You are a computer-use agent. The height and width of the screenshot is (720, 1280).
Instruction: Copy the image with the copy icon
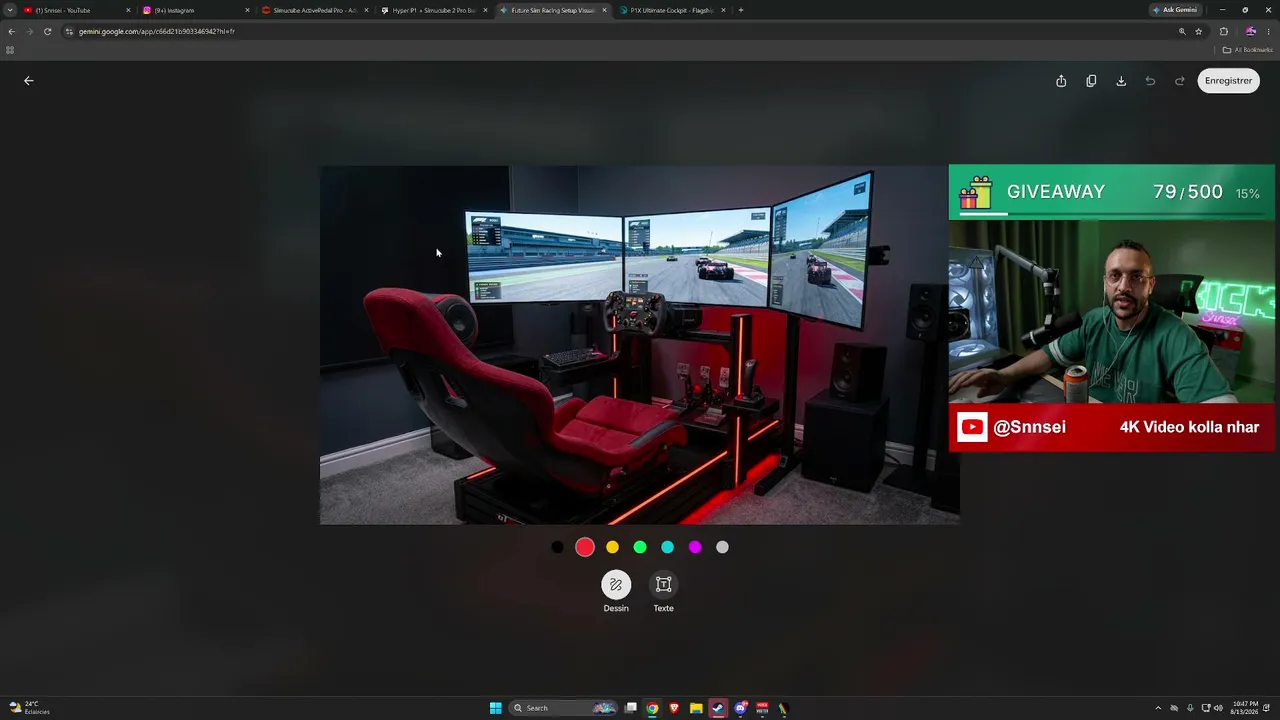pos(1091,81)
